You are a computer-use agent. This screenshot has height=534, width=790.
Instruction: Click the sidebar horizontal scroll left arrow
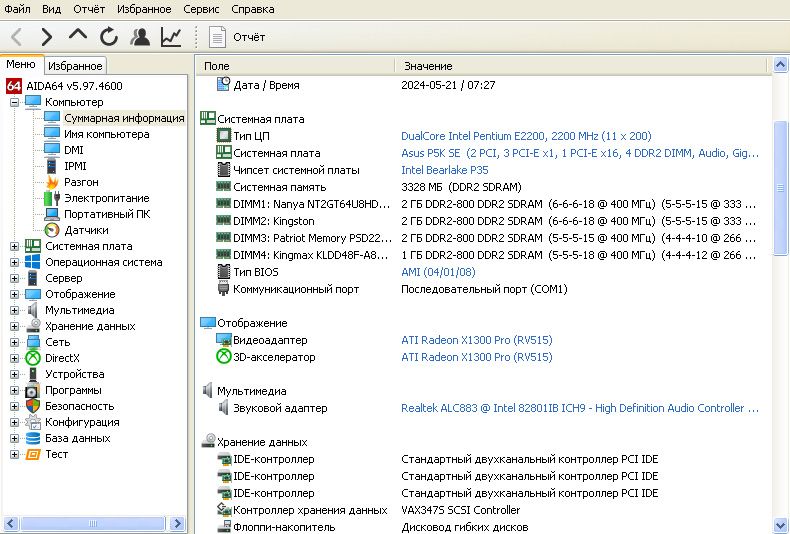11,523
